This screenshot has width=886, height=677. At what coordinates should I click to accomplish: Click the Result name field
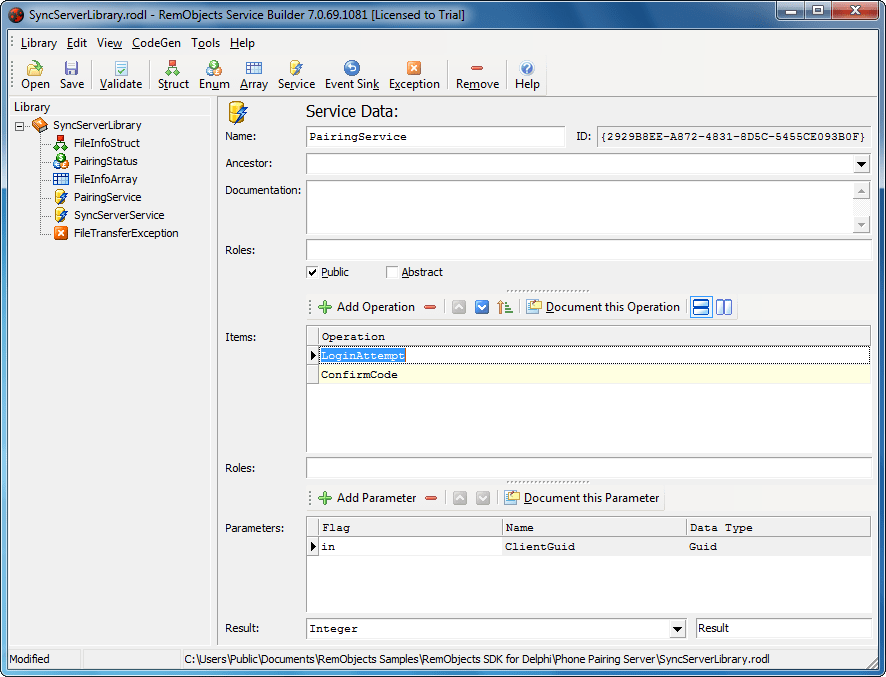784,628
